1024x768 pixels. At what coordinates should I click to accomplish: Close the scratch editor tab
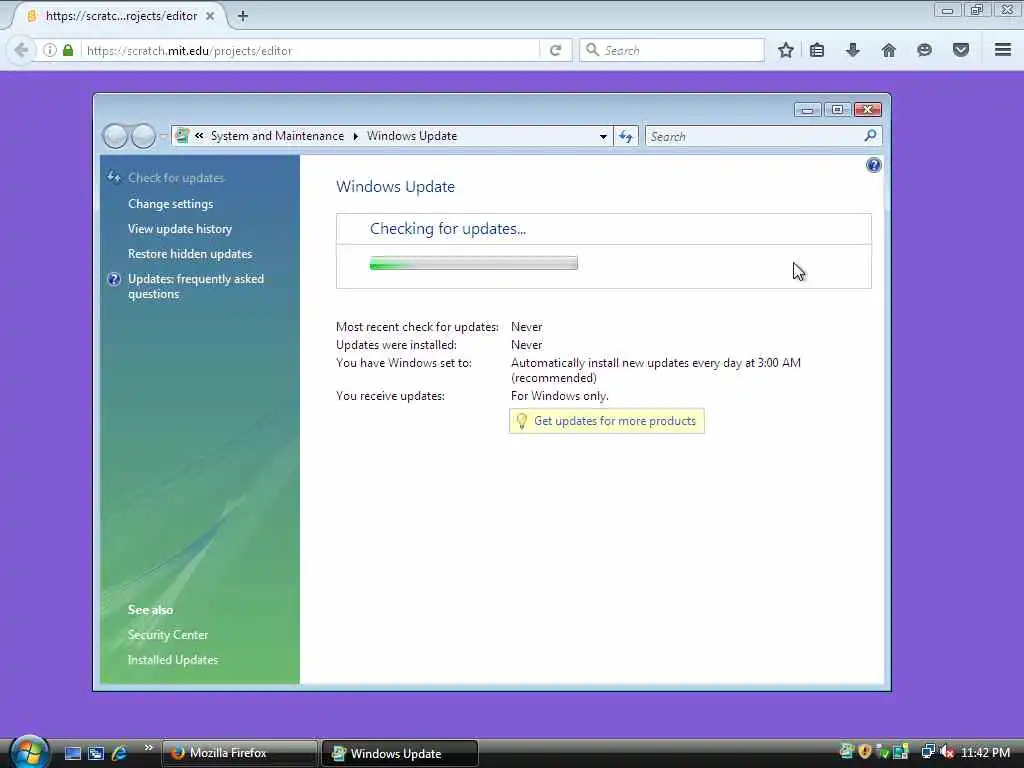pyautogui.click(x=210, y=16)
